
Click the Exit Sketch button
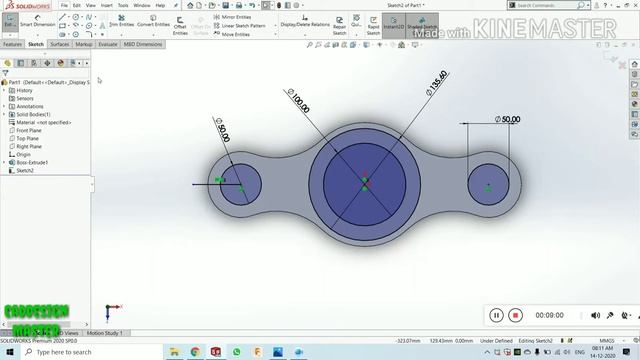(x=10, y=21)
